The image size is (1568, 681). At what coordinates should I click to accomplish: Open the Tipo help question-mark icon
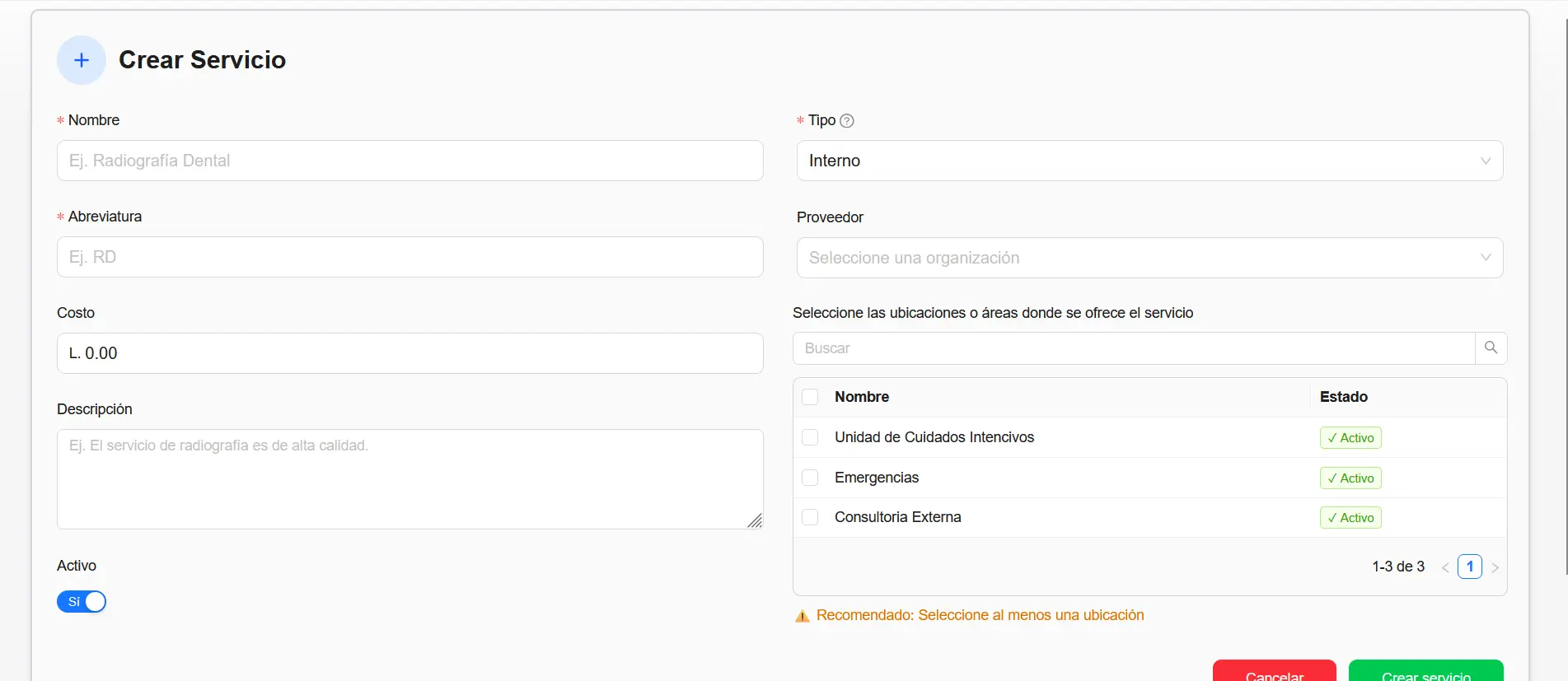pyautogui.click(x=846, y=121)
